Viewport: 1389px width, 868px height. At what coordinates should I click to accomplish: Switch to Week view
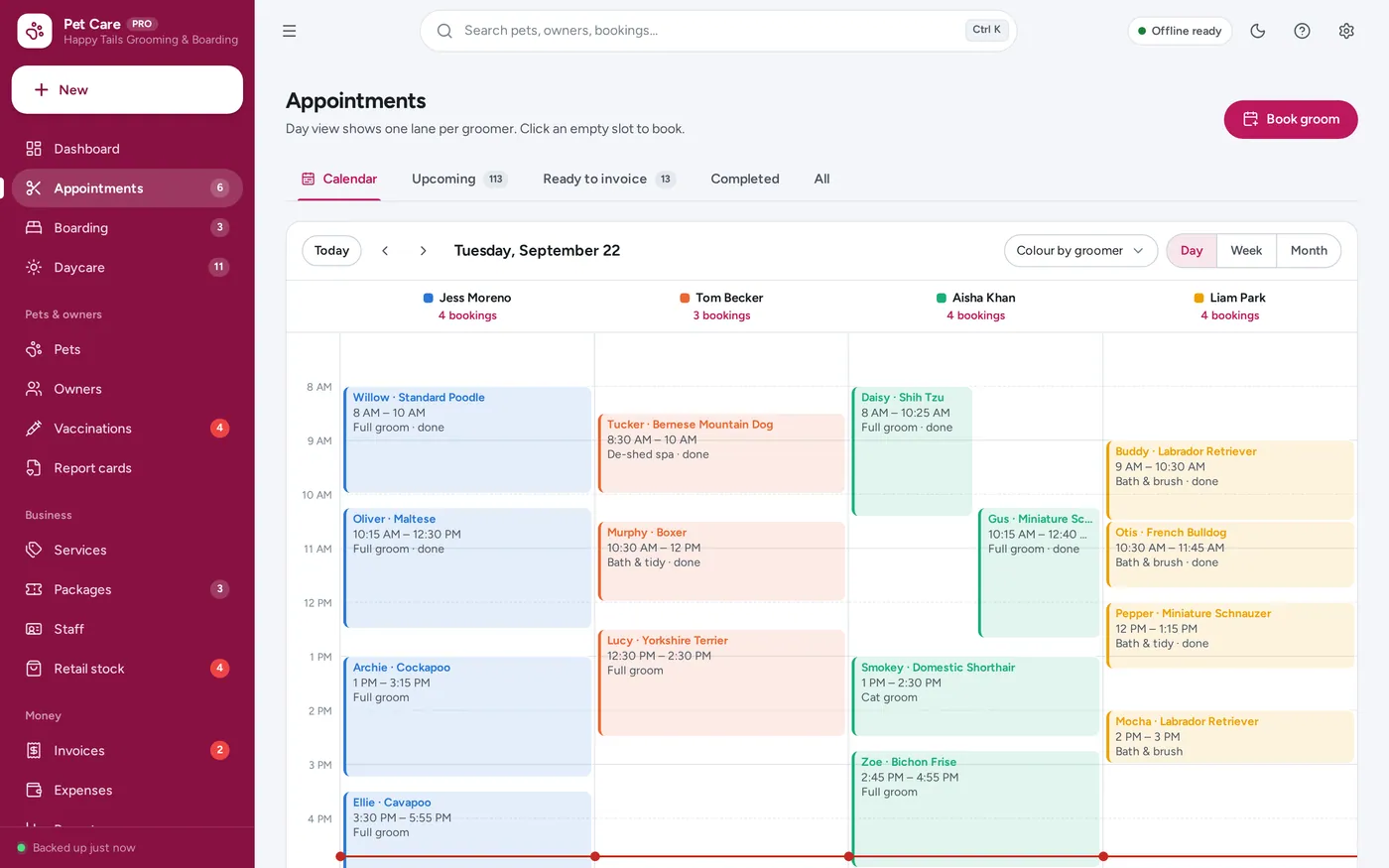click(x=1246, y=251)
